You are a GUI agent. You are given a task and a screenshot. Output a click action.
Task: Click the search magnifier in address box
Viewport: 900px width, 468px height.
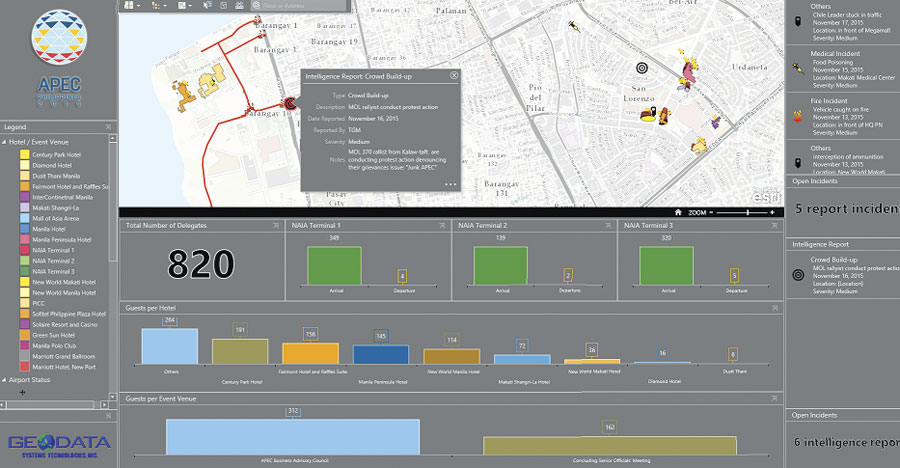[x=256, y=5]
